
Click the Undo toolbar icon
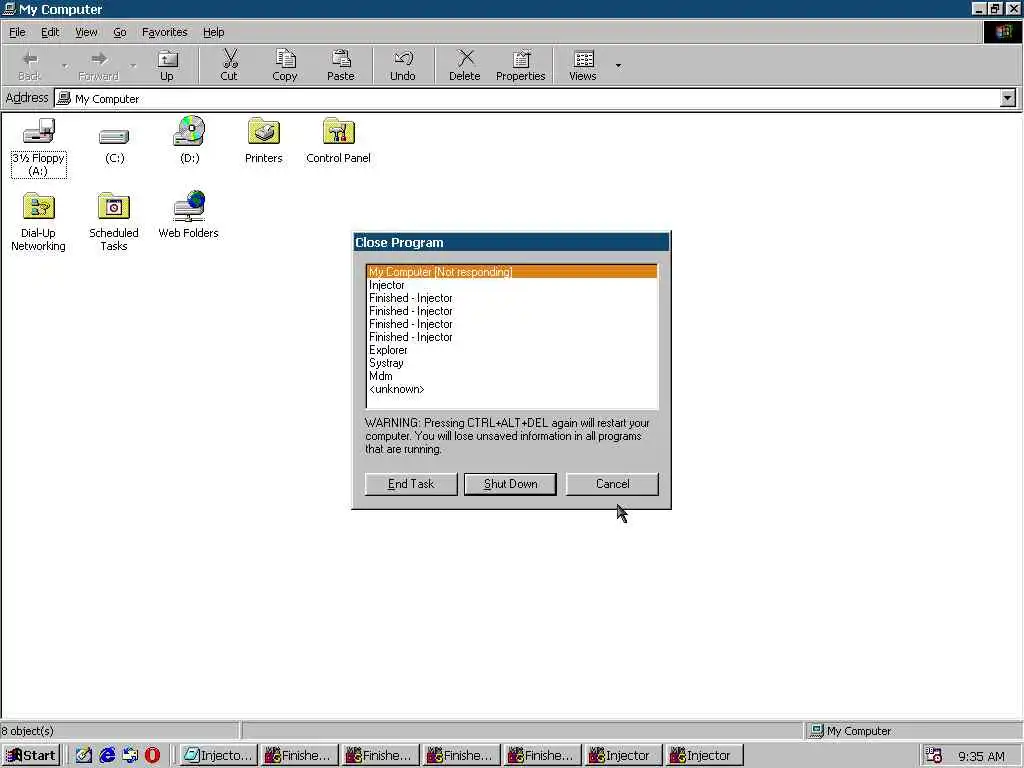point(402,65)
